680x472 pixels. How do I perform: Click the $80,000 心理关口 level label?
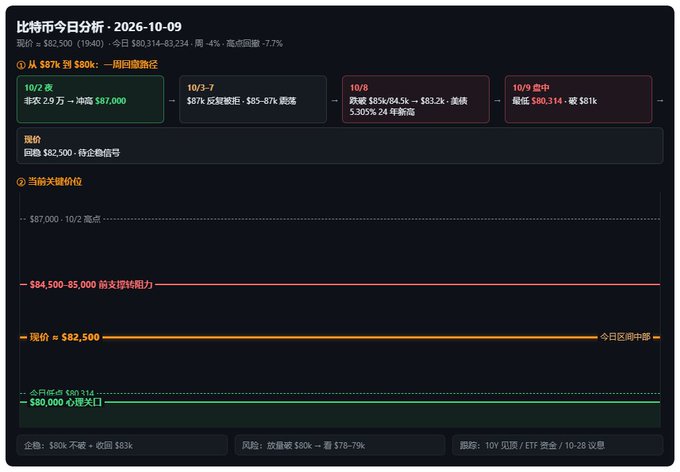click(x=65, y=403)
